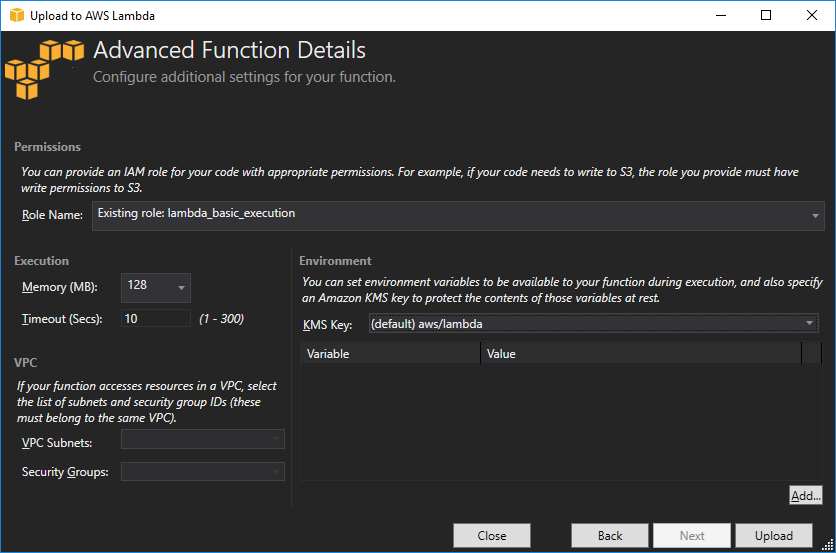Minimize the Upload to AWS Lambda window
This screenshot has width=836, height=553.
tap(719, 16)
